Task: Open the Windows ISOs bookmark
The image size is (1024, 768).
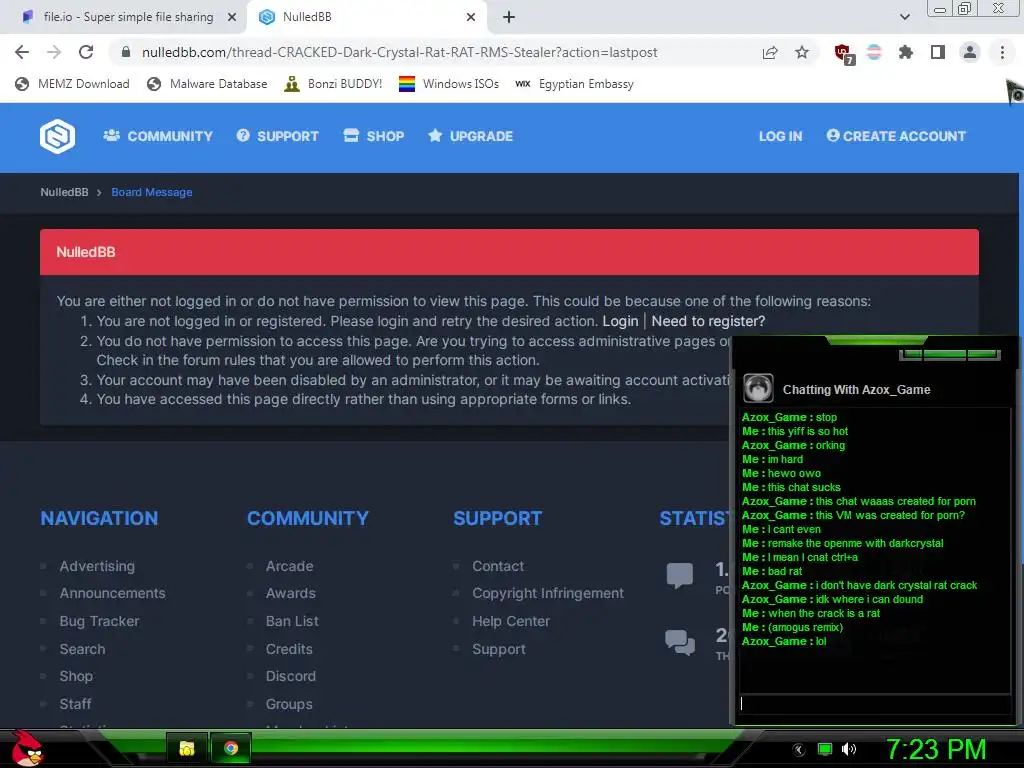Action: point(449,84)
